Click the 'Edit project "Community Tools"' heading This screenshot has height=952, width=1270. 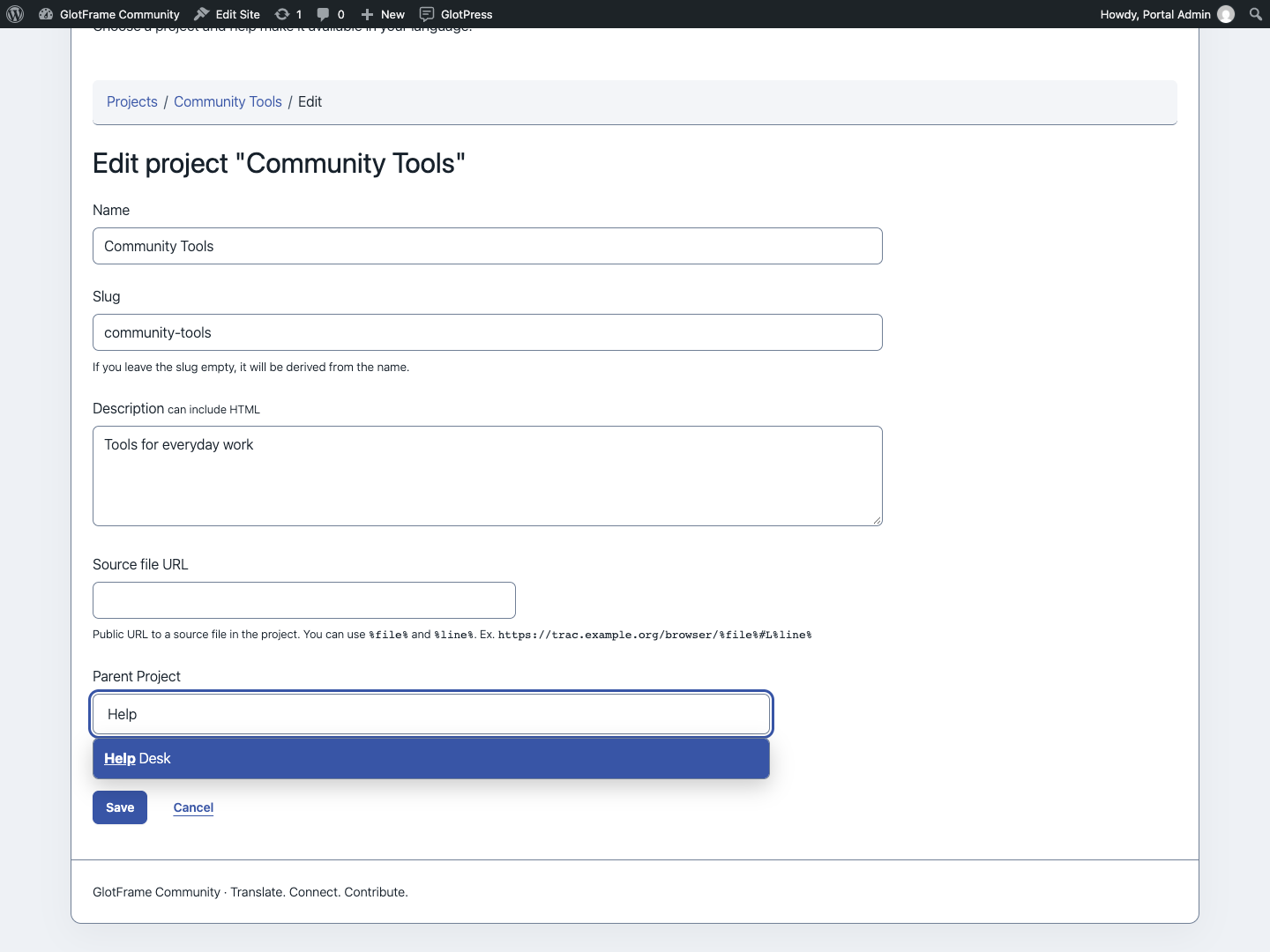(x=279, y=163)
